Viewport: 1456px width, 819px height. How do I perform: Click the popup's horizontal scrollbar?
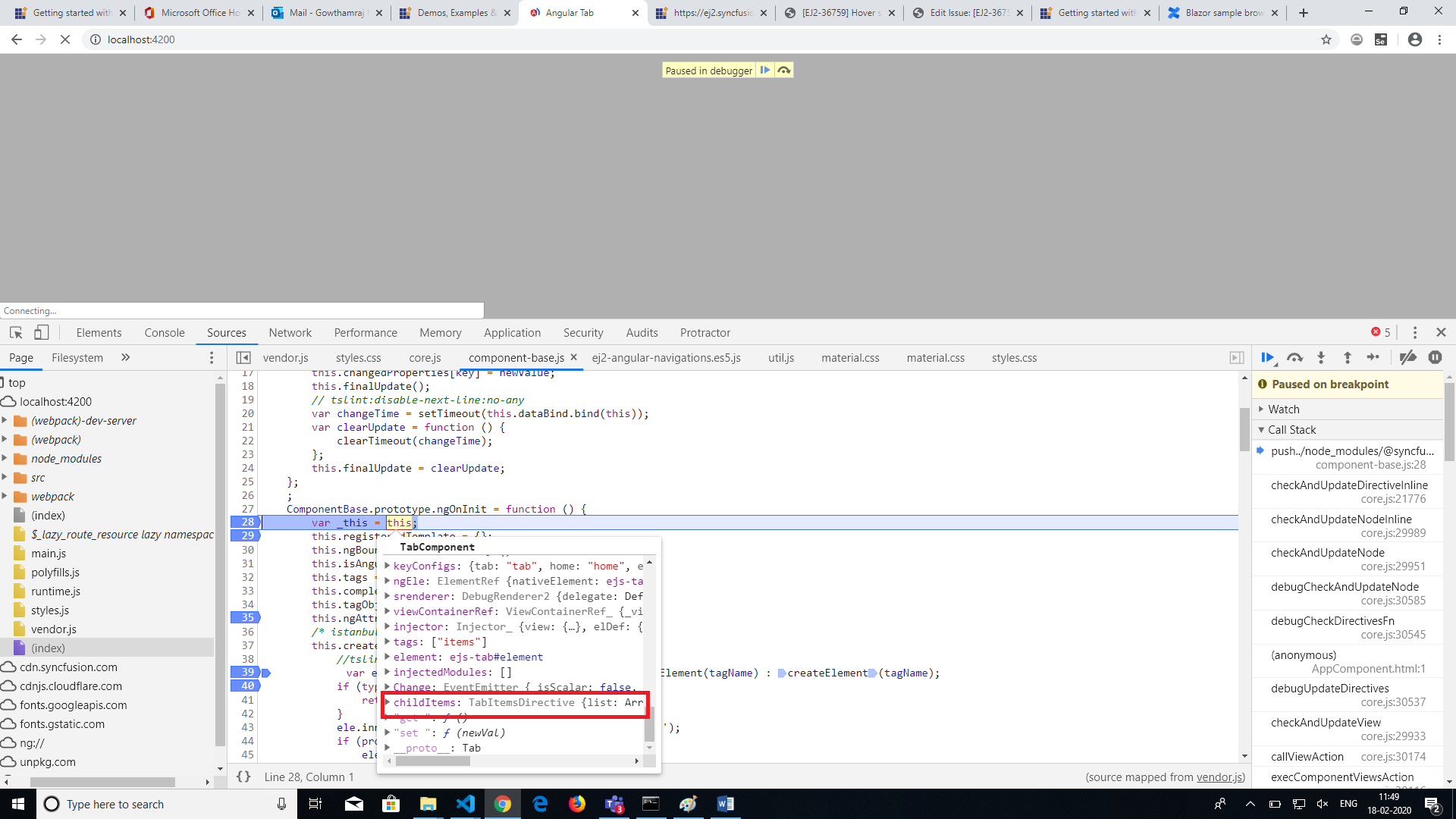tap(435, 761)
